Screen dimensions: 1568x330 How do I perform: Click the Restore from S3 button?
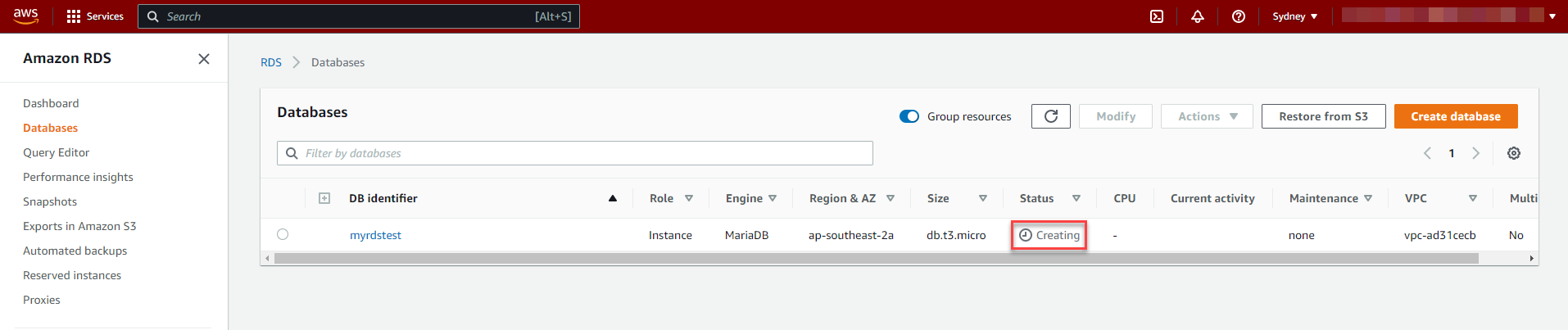[1323, 116]
